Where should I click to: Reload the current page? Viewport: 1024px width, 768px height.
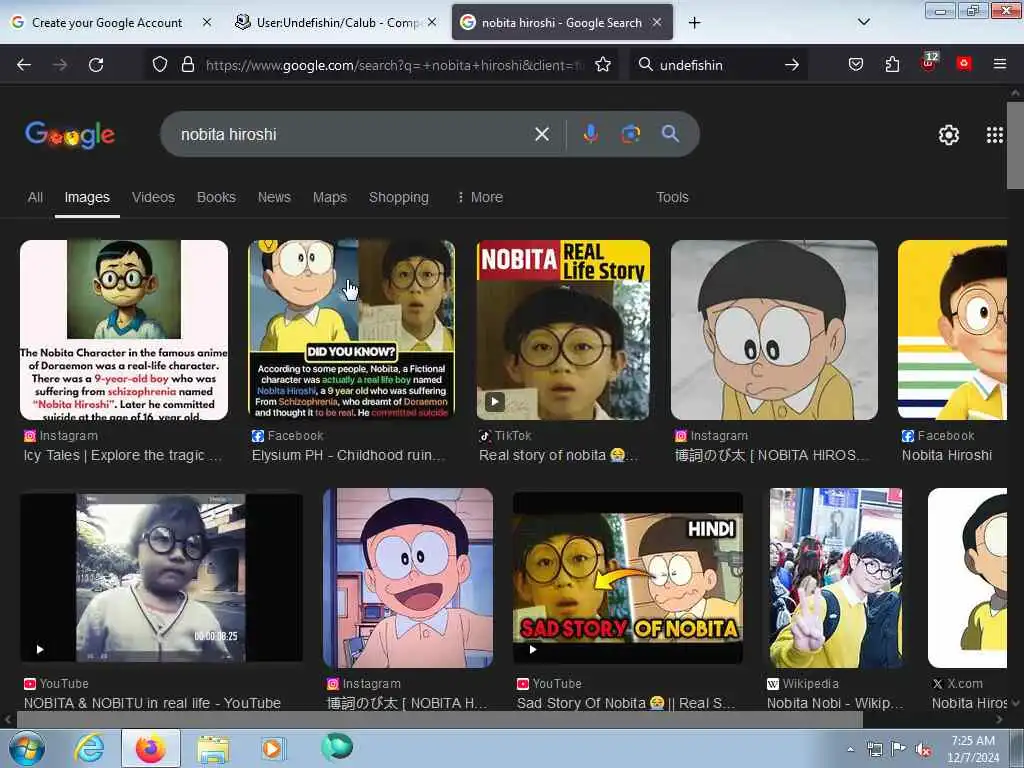tap(96, 65)
